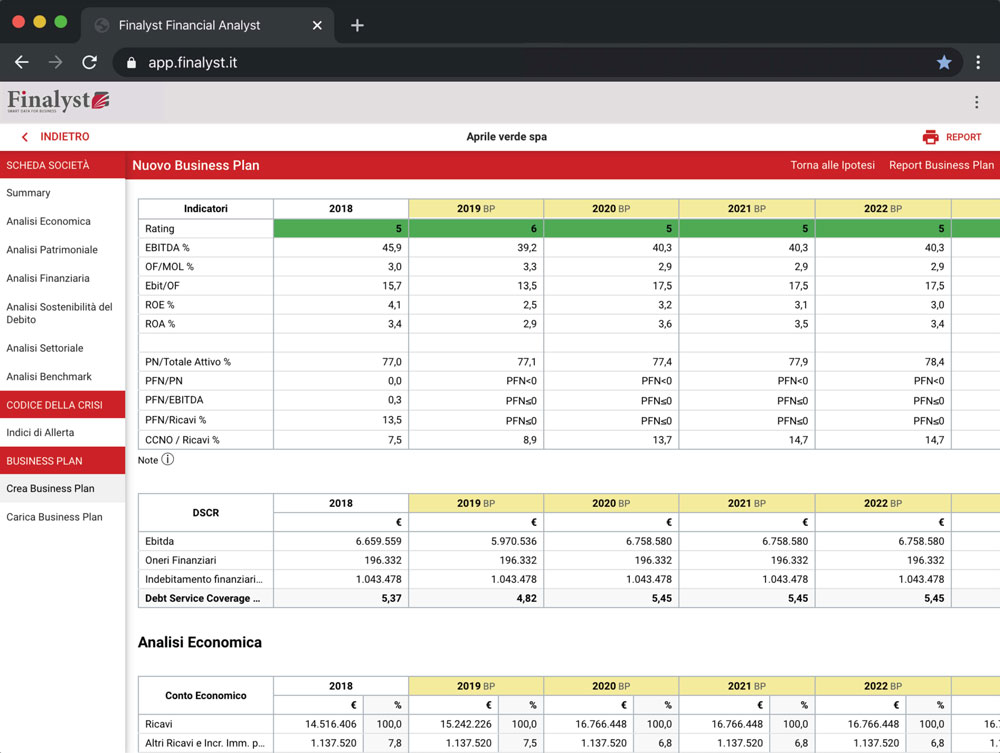This screenshot has height=753, width=1000.
Task: Click the red printer Report icon
Action: tap(930, 137)
